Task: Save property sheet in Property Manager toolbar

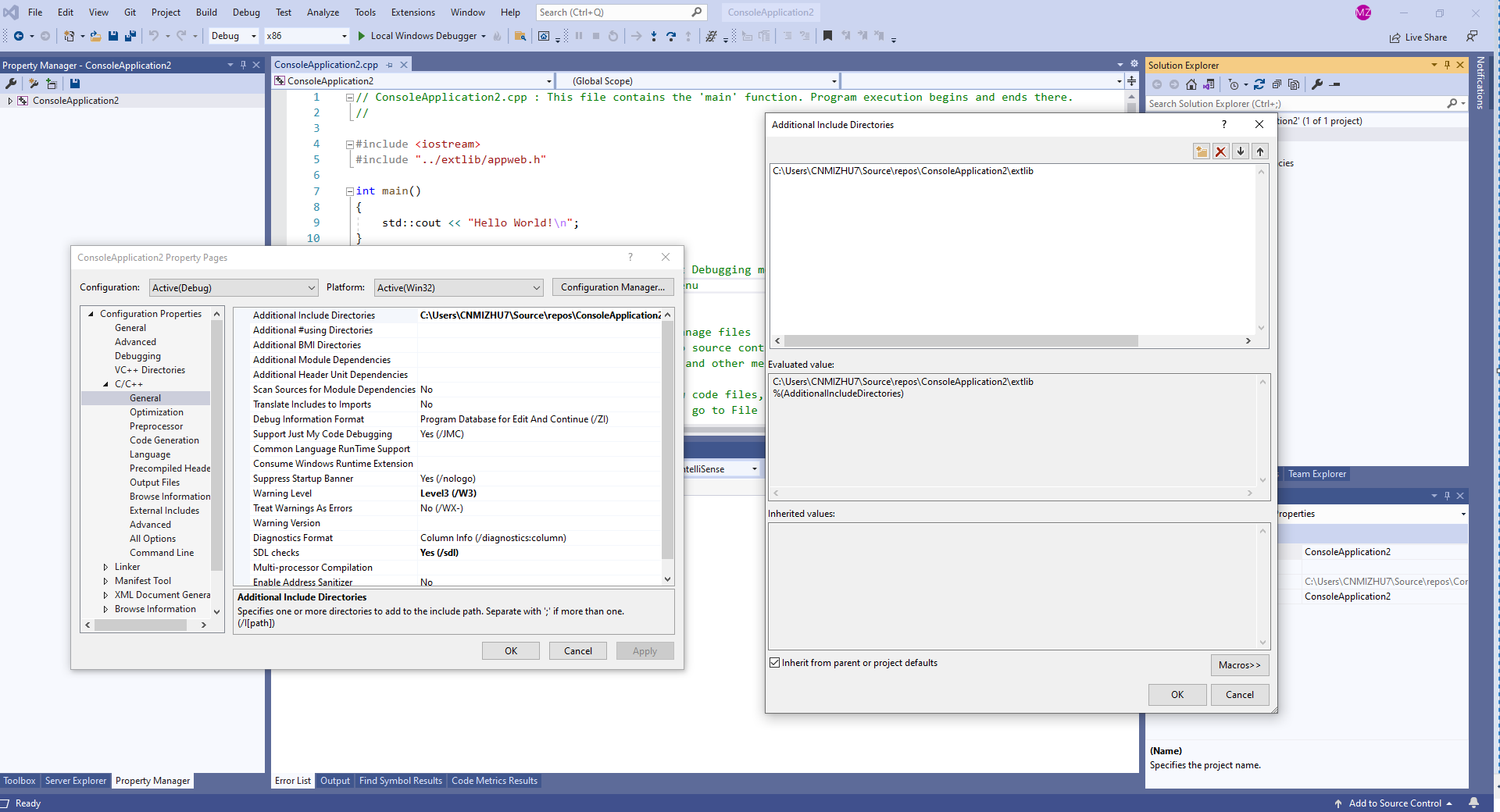Action: click(75, 84)
